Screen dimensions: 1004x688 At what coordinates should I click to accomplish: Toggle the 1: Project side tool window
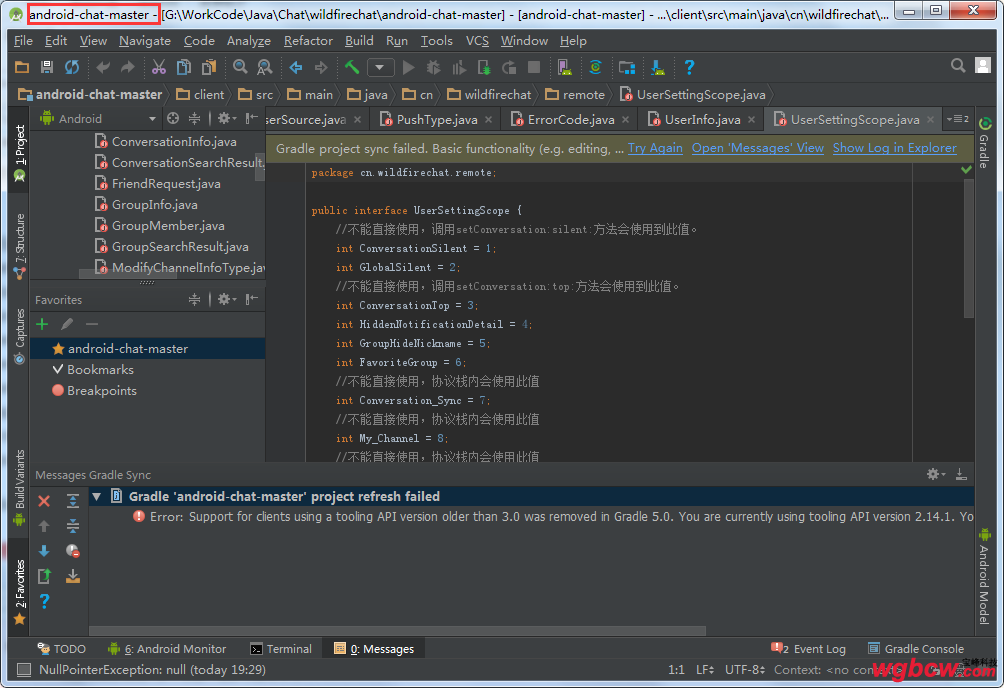pyautogui.click(x=19, y=154)
